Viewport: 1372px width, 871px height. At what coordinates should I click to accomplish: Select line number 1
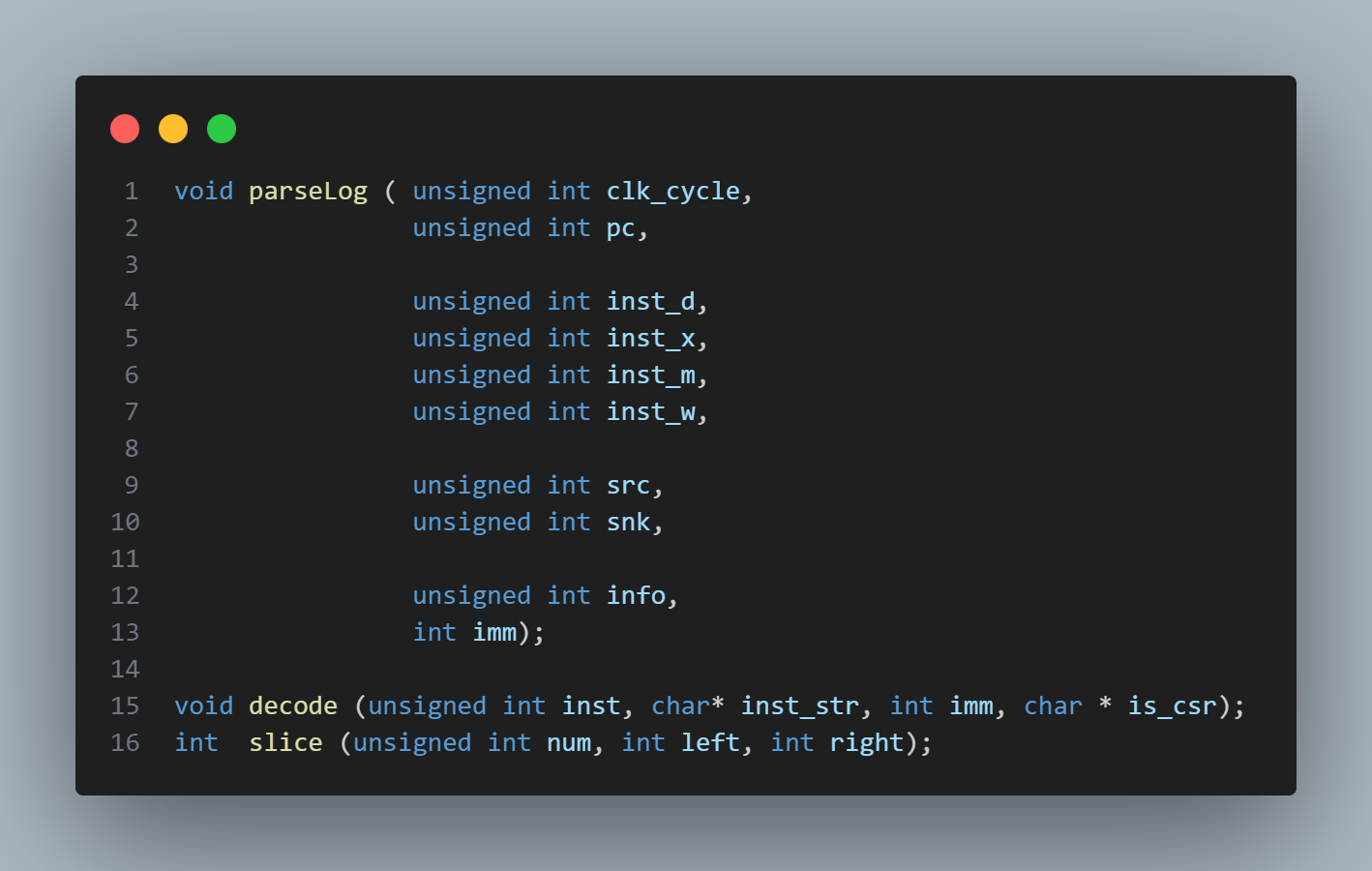(132, 192)
